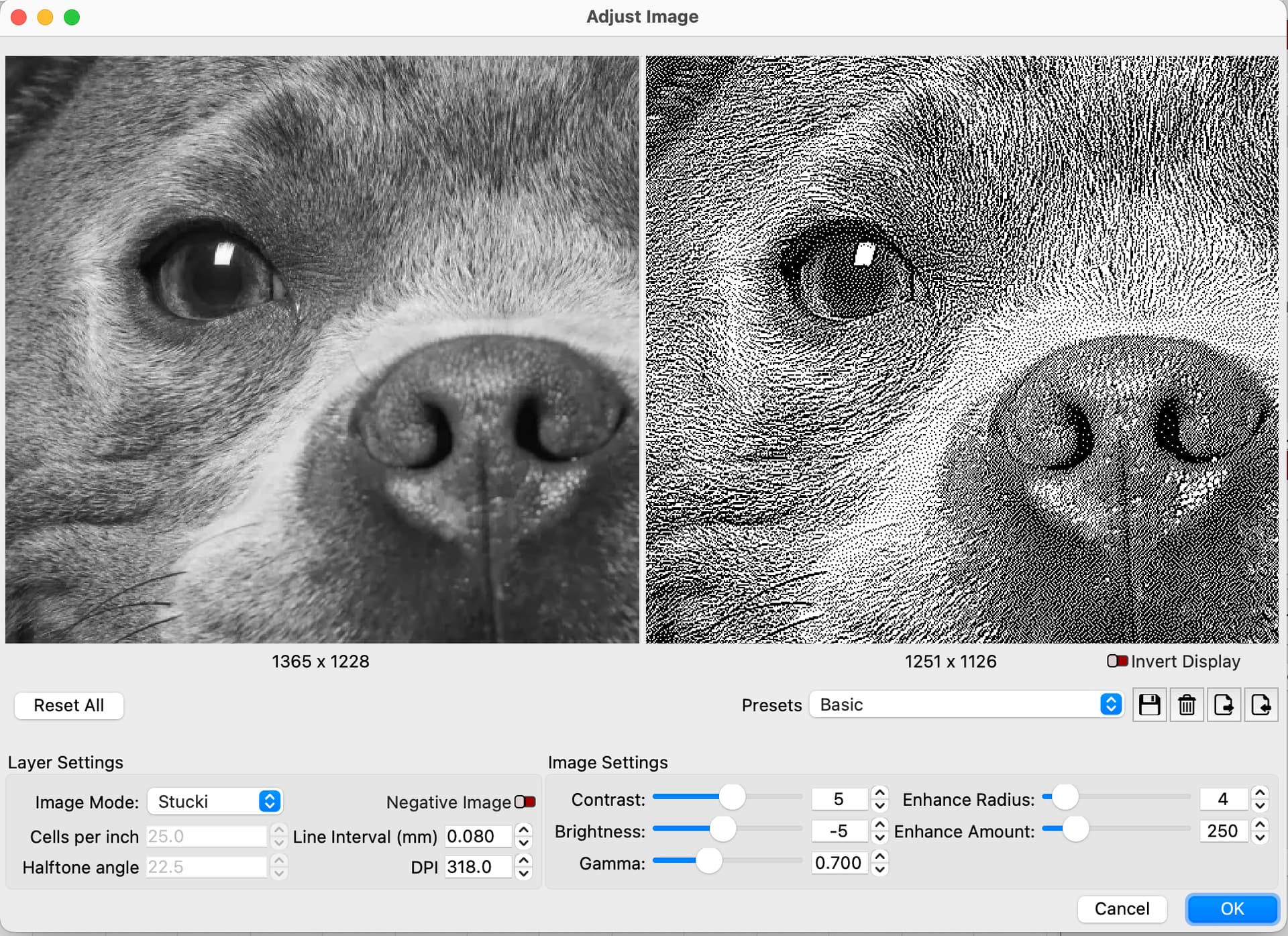Screen dimensions: 1288x936
Task: Click the Contrast value field showing 5
Action: pyautogui.click(x=839, y=799)
